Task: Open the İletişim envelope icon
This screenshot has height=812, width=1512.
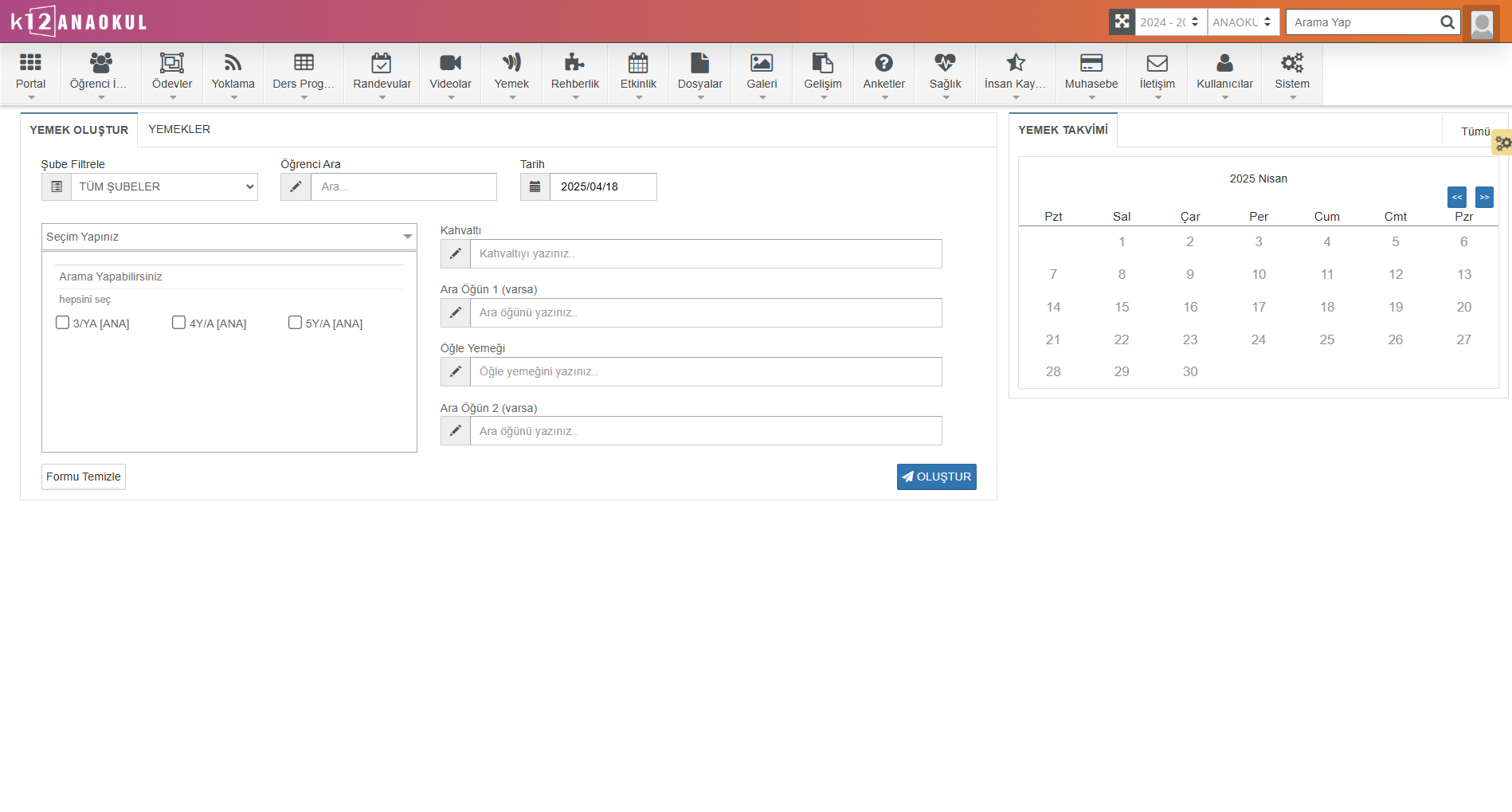Action: 1157,62
